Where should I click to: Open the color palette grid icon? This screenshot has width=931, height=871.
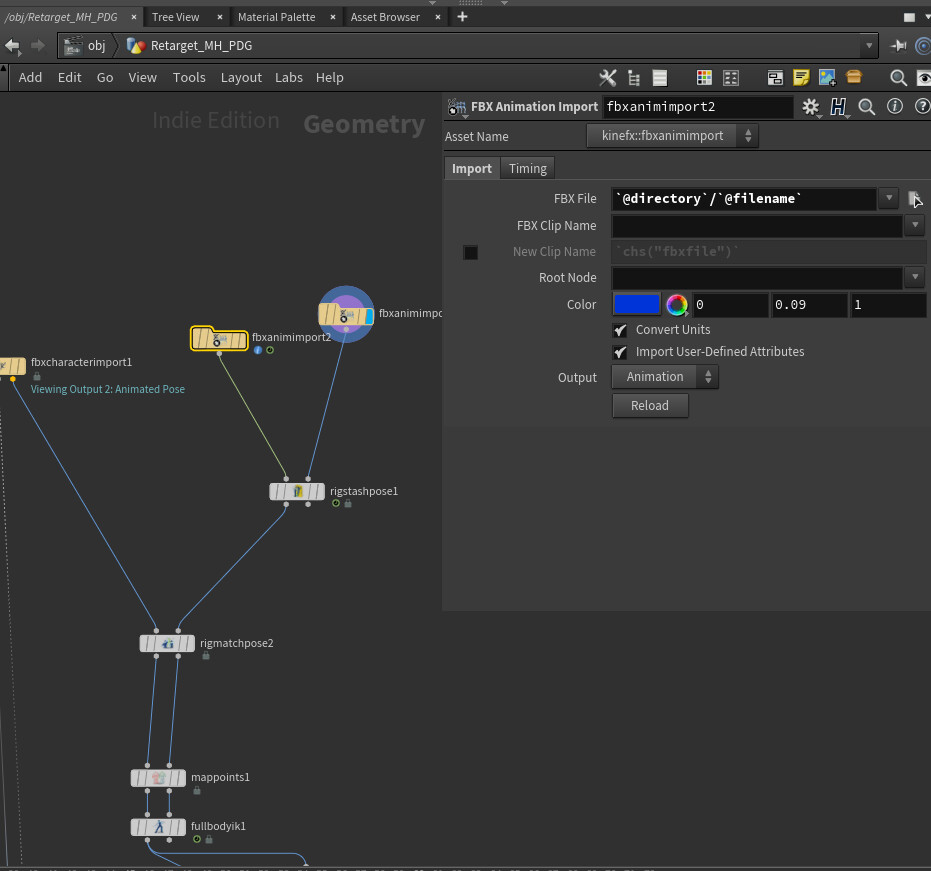coord(703,77)
